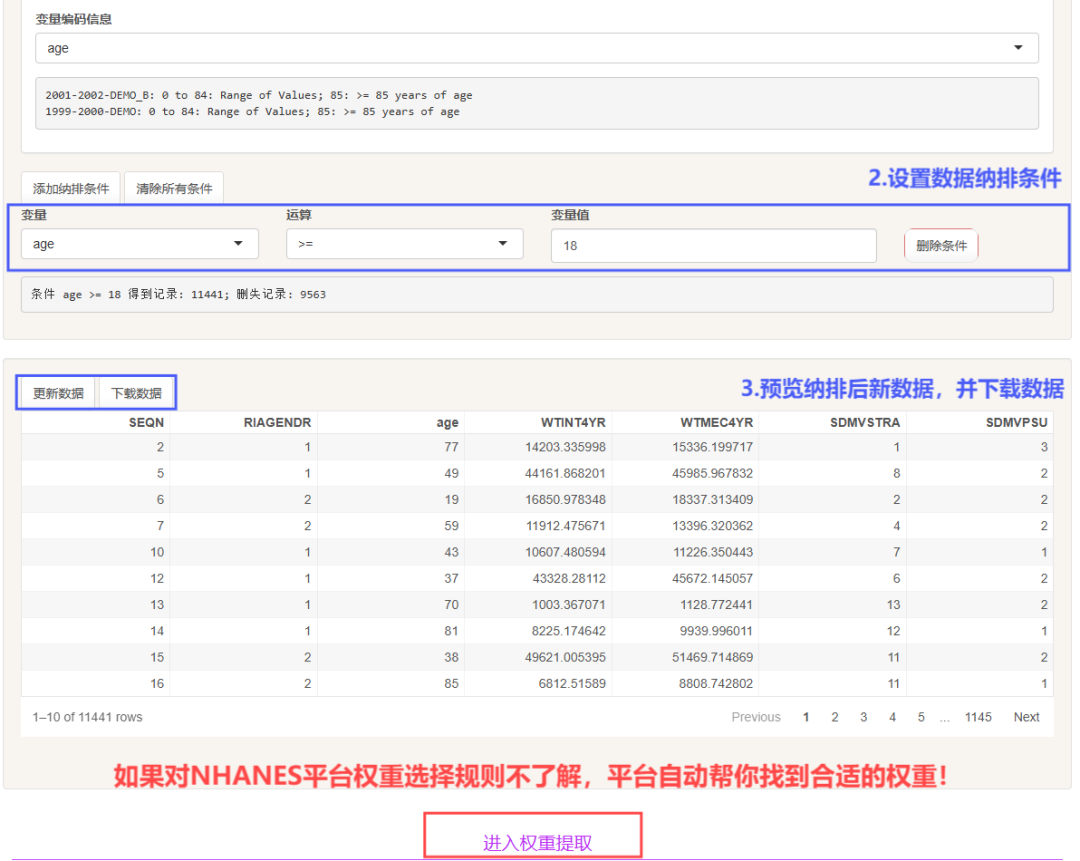Select page 5 in pagination
This screenshot has width=1080, height=861.
coord(920,717)
